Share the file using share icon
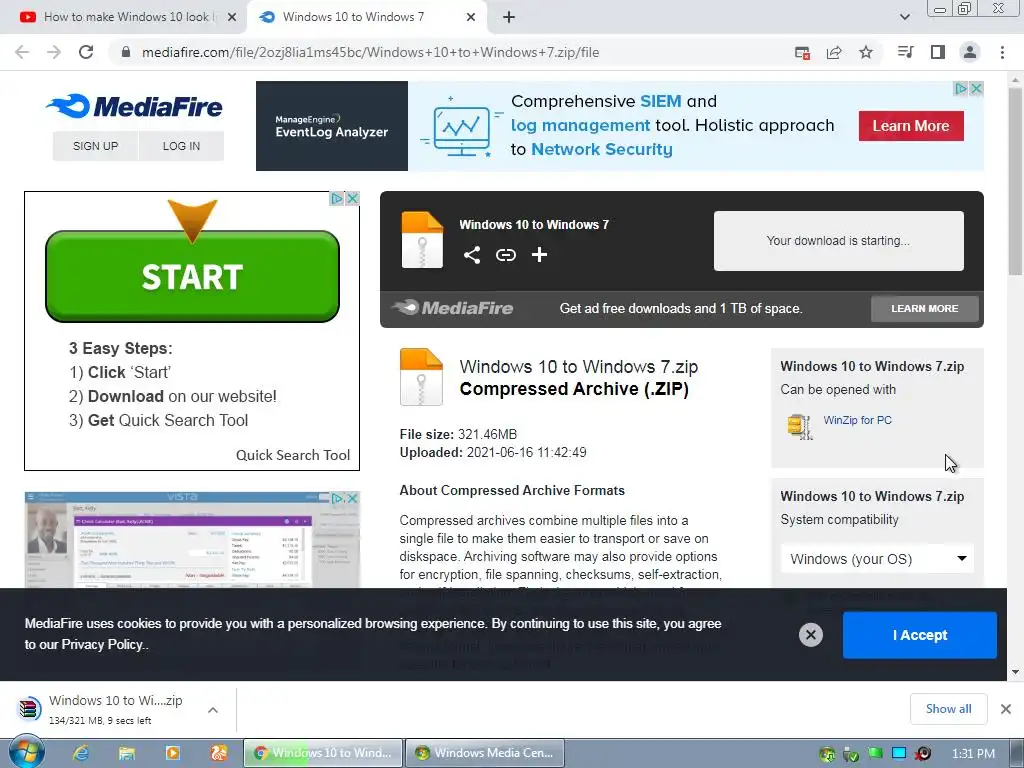 point(472,255)
